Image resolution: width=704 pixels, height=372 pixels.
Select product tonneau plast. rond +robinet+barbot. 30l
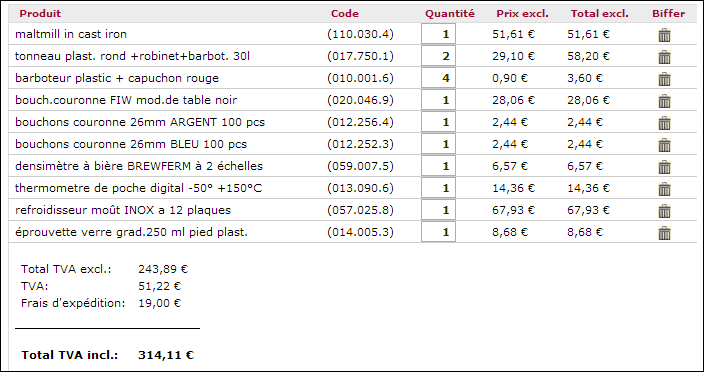[x=132, y=56]
